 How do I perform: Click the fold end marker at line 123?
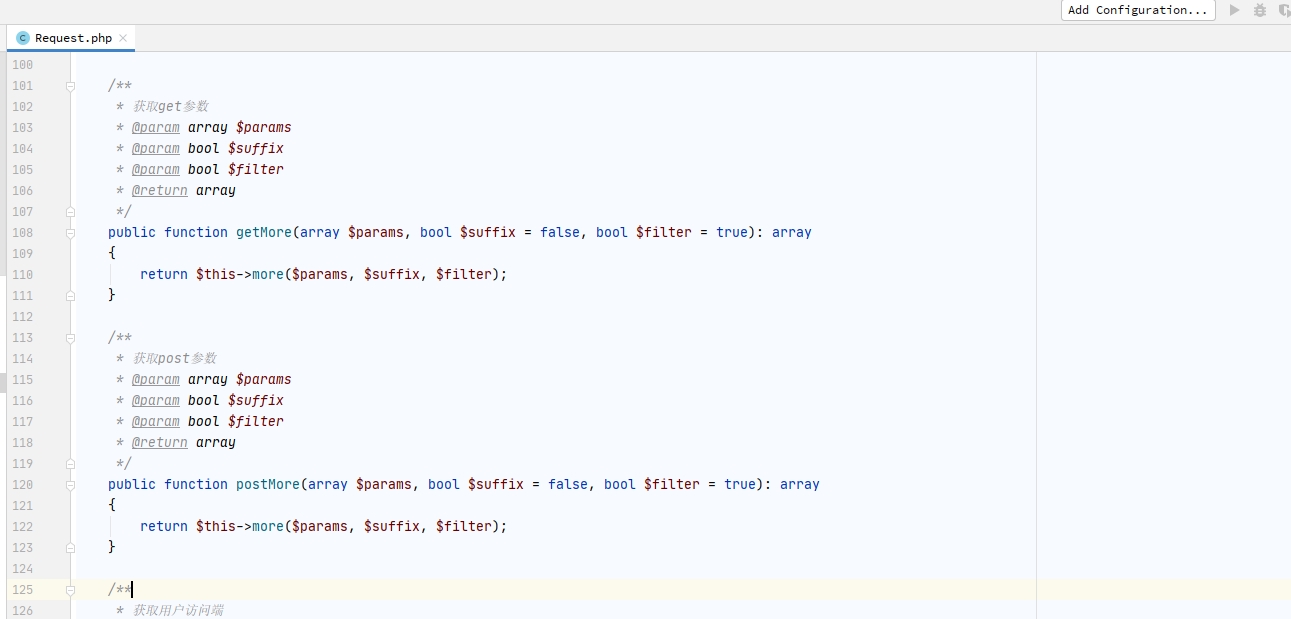(70, 547)
